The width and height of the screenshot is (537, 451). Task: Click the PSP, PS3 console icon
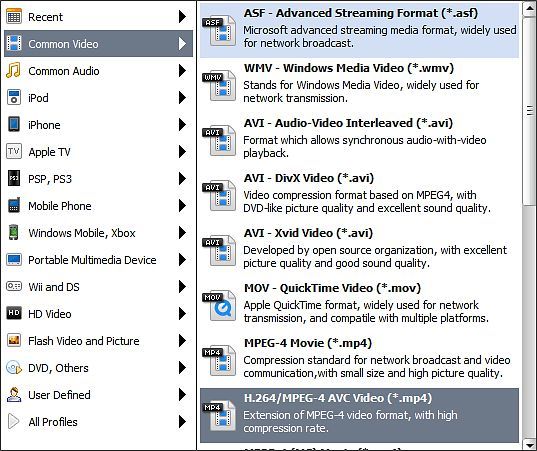pyautogui.click(x=14, y=178)
